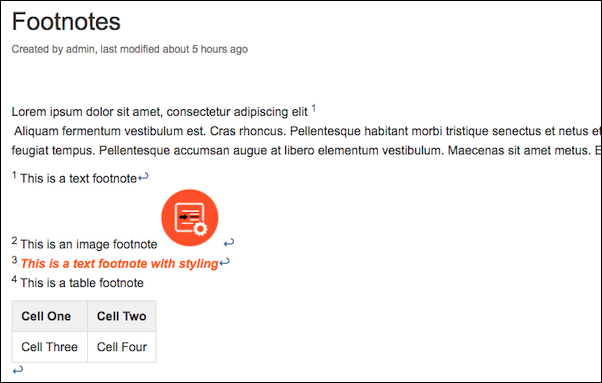Click 'This is a text footnote' text
Image resolution: width=602 pixels, height=383 pixels.
(78, 178)
